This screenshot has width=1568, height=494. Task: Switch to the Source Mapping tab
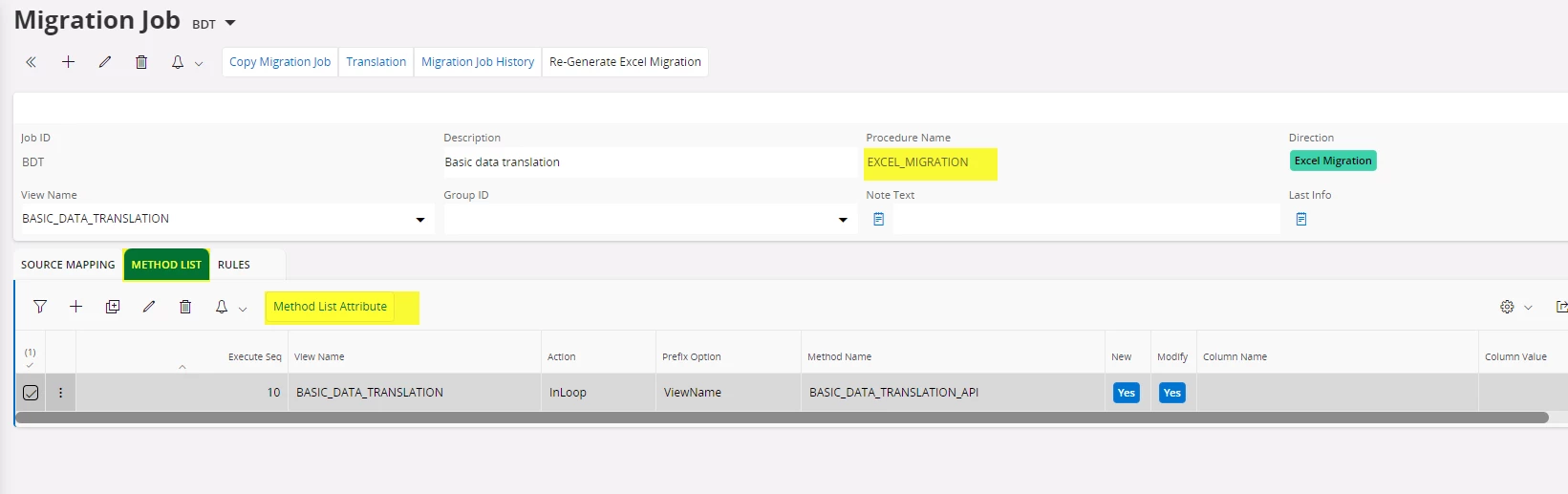click(x=68, y=265)
